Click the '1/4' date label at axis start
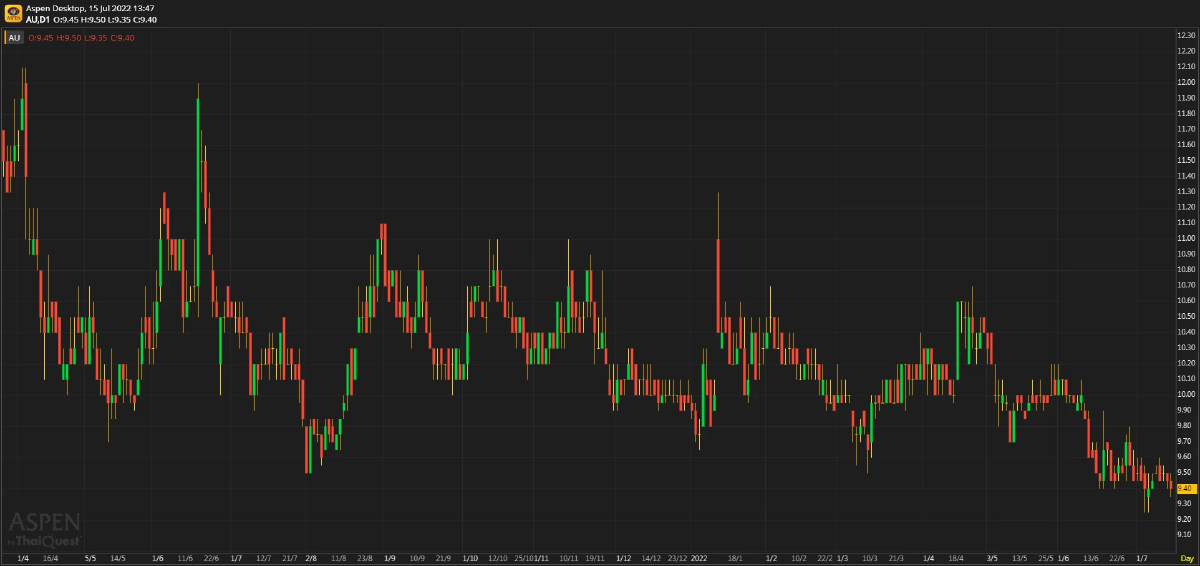The width and height of the screenshot is (1200, 566). click(23, 557)
